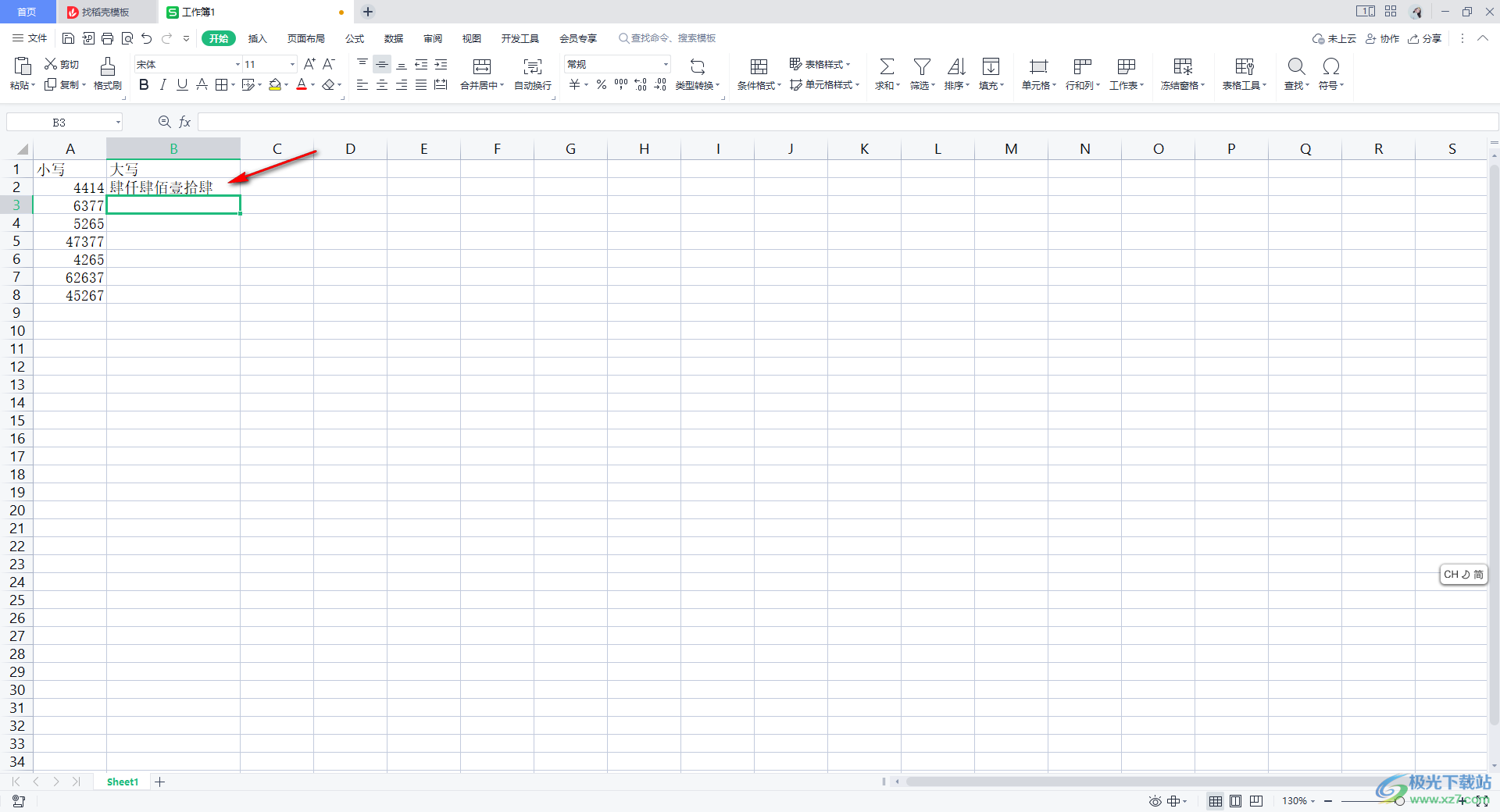The height and width of the screenshot is (812, 1500).
Task: Open the Formulas (公式) tab
Action: coord(355,38)
